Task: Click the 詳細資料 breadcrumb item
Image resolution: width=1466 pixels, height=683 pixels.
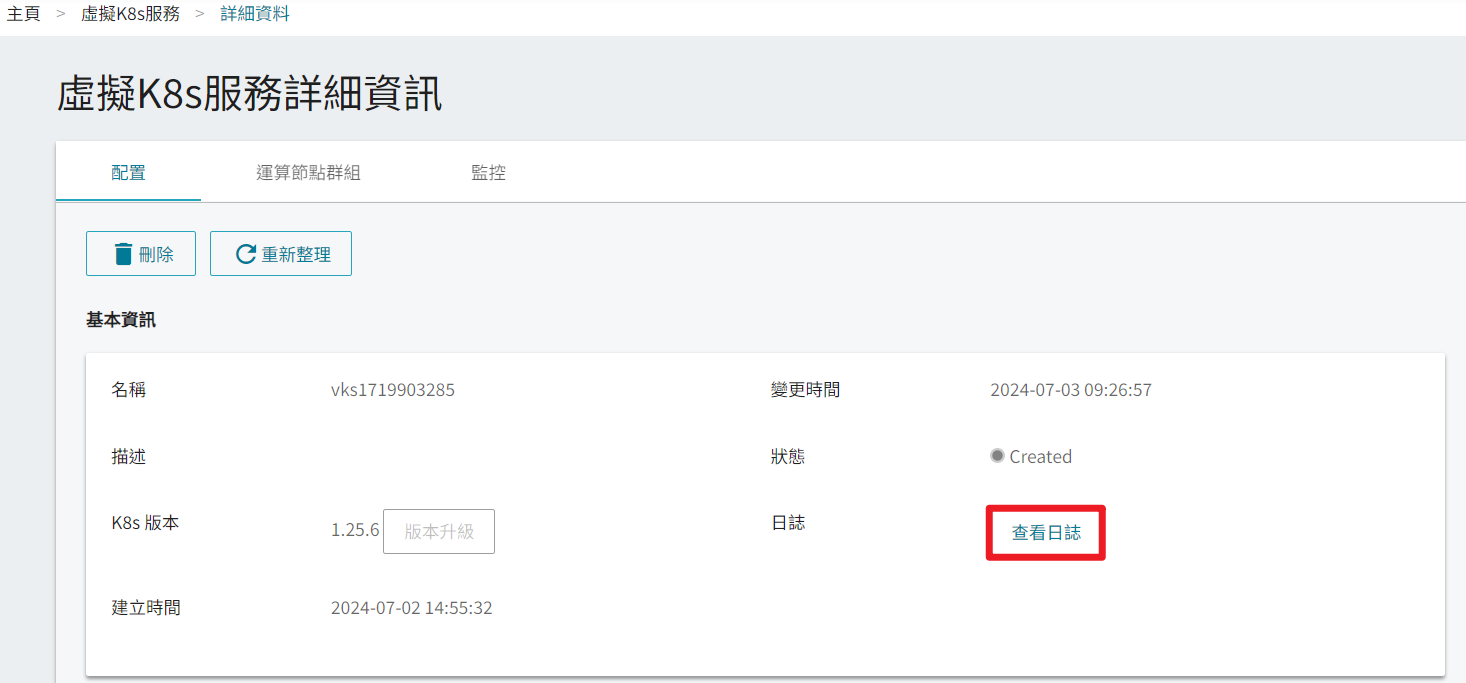Action: pyautogui.click(x=255, y=15)
